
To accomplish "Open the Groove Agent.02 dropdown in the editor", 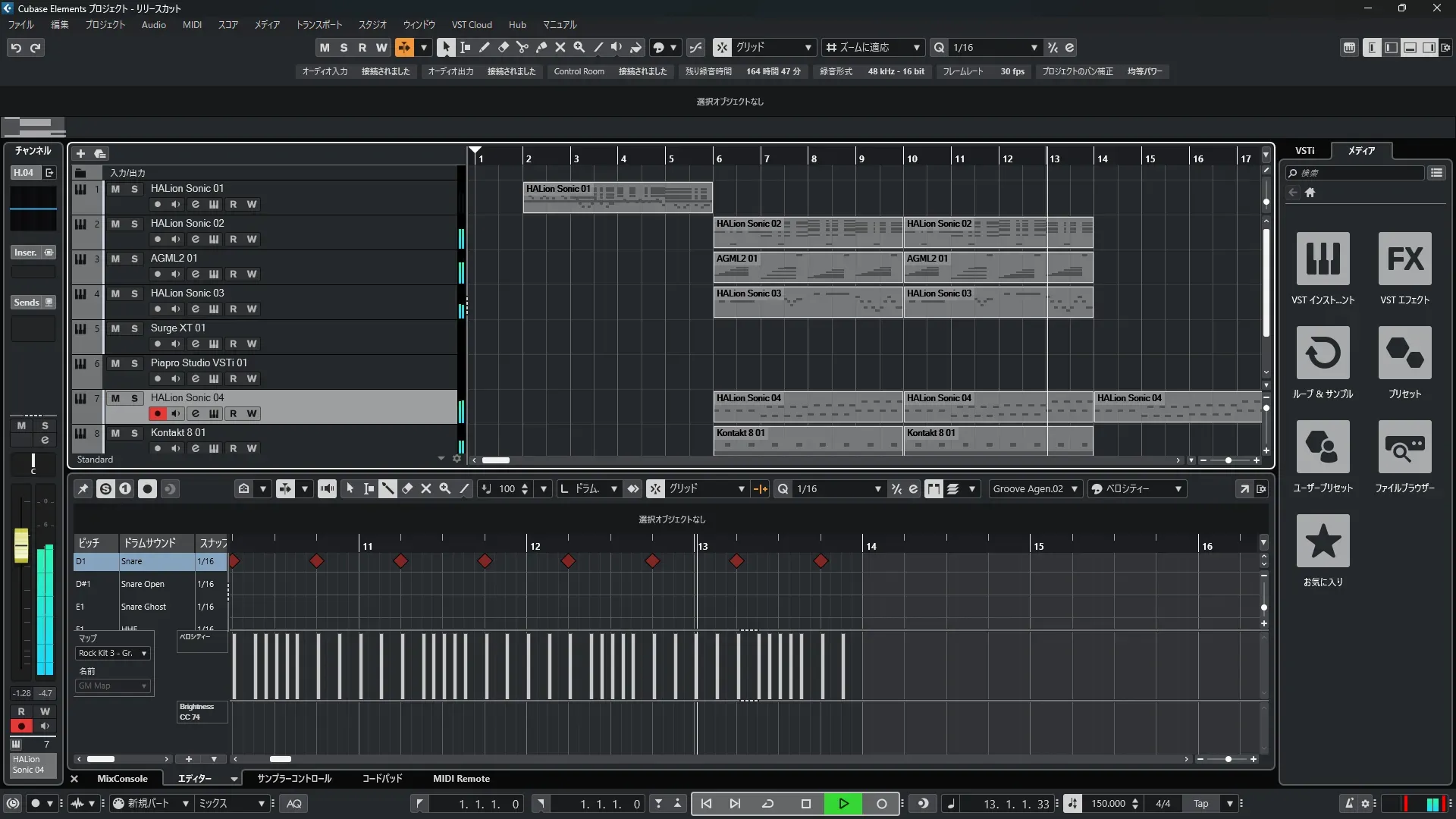I will [x=1034, y=489].
